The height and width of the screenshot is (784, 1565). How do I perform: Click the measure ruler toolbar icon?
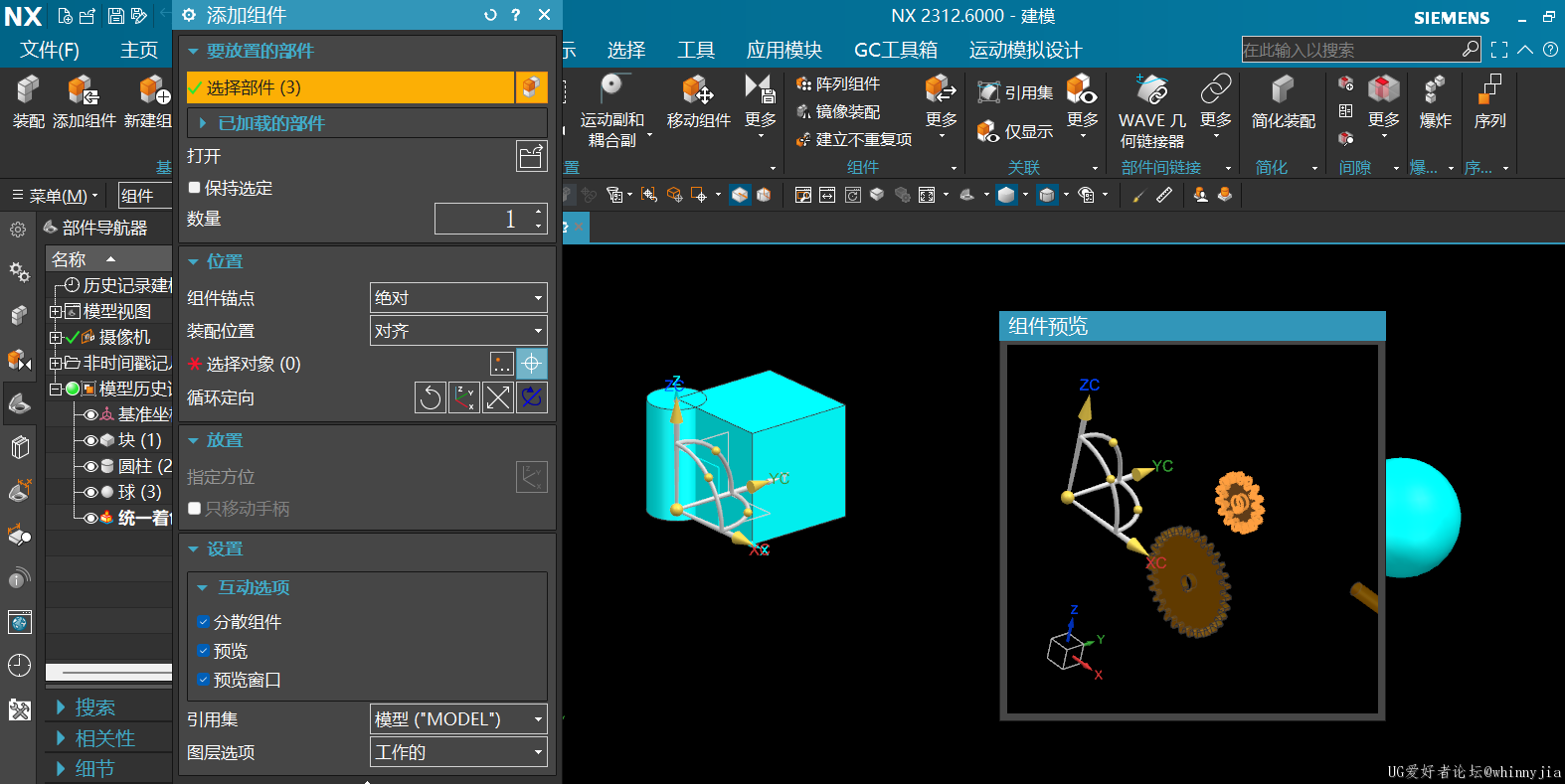pyautogui.click(x=1164, y=195)
